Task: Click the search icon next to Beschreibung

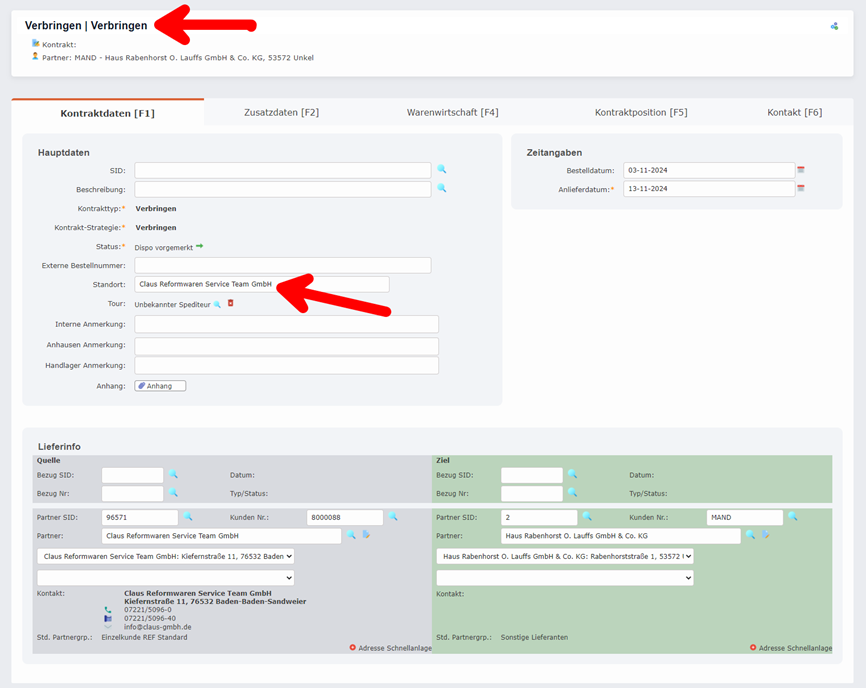Action: point(442,188)
